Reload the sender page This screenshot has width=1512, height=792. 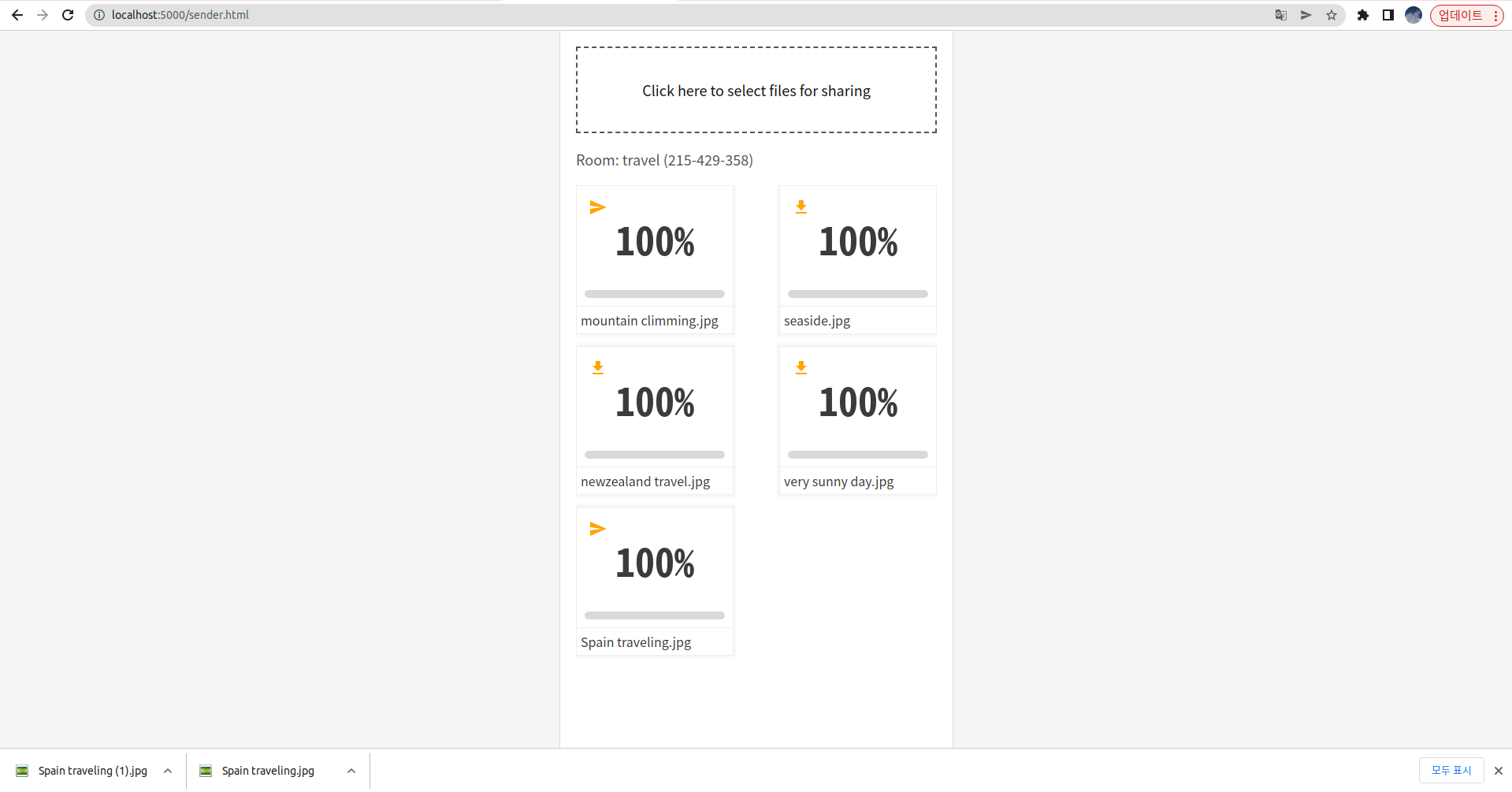click(x=68, y=15)
